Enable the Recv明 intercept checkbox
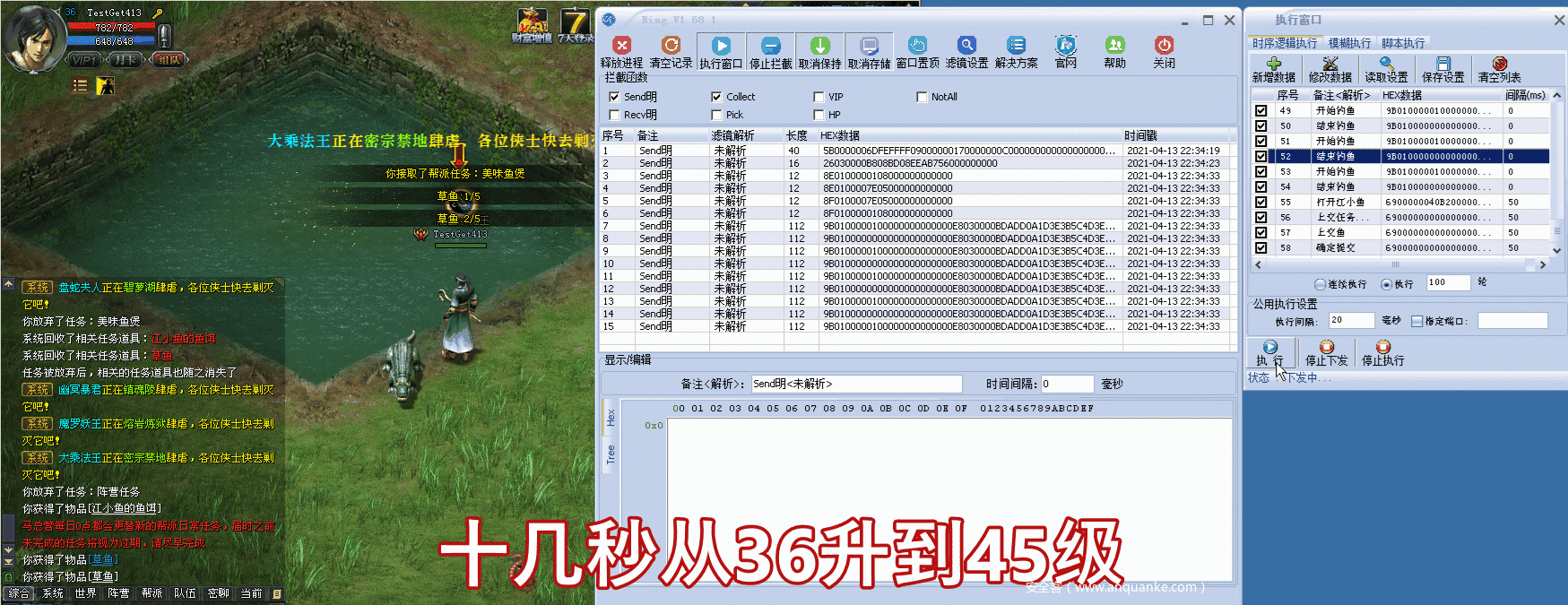The width and height of the screenshot is (1568, 605). coord(614,115)
